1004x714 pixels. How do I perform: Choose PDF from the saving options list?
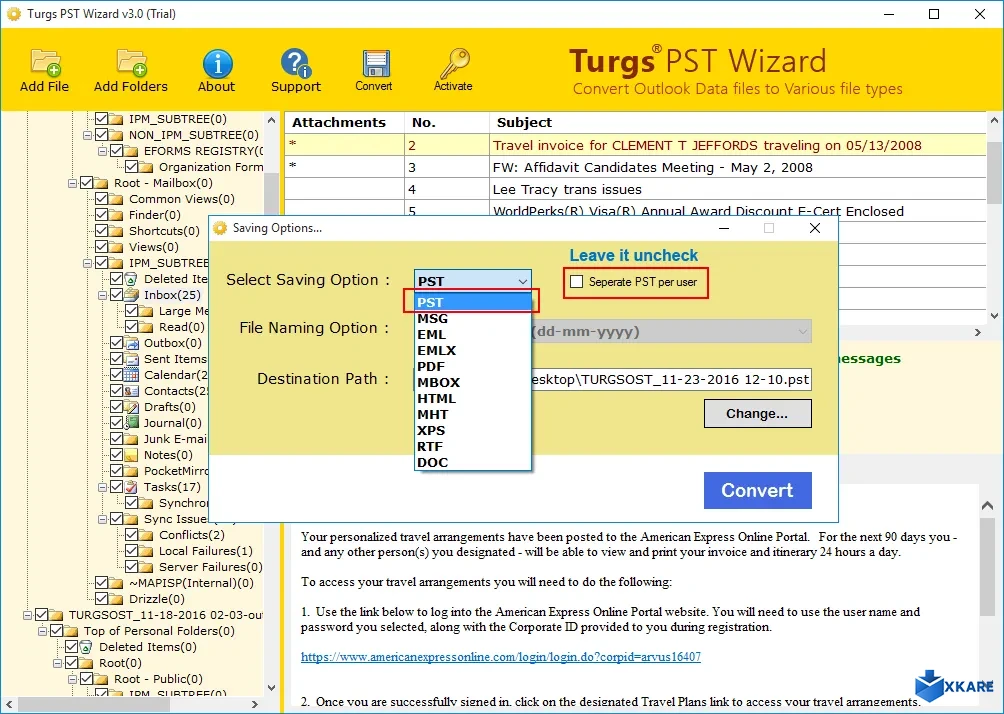click(473, 366)
